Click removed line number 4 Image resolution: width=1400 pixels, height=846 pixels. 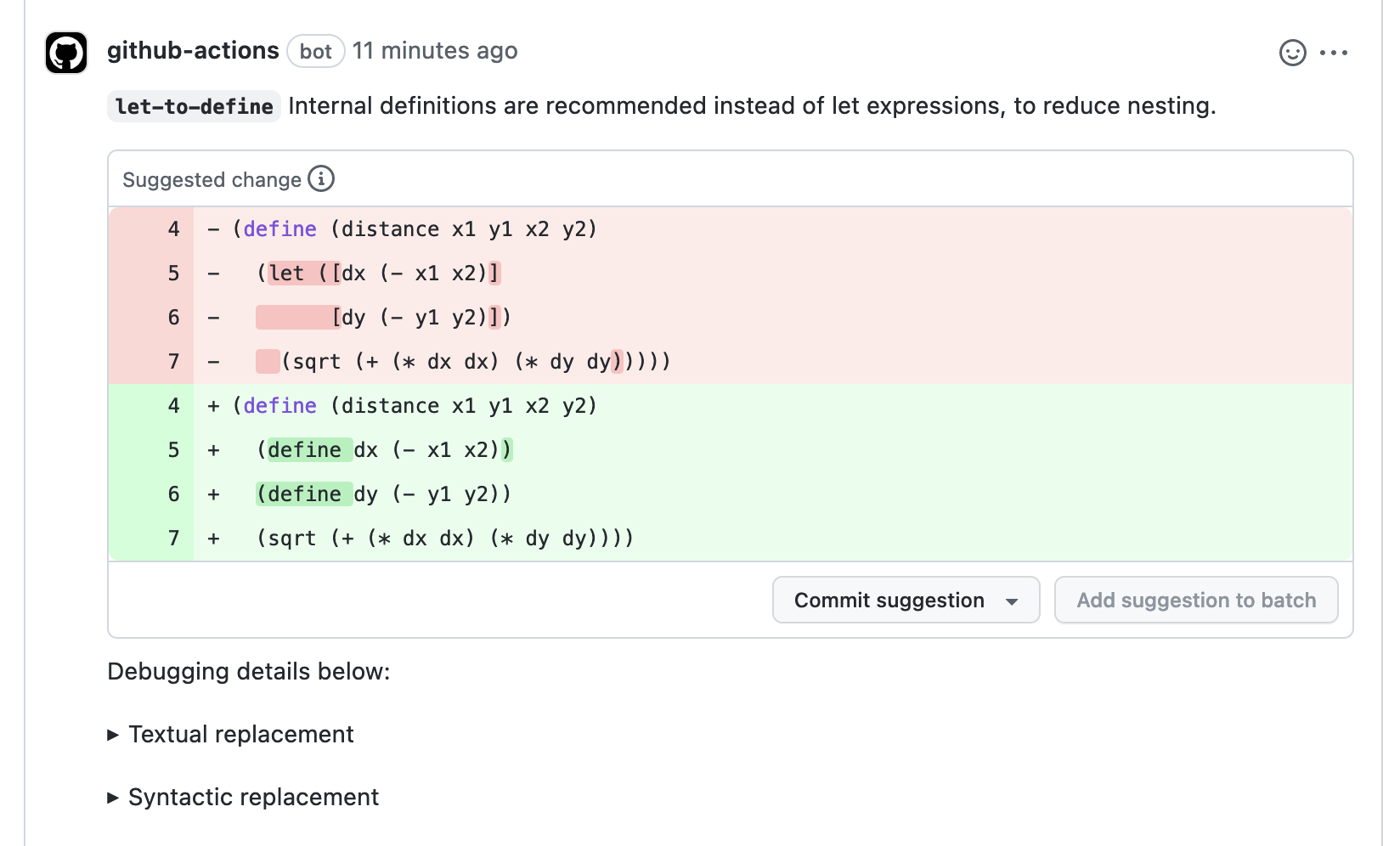[173, 229]
